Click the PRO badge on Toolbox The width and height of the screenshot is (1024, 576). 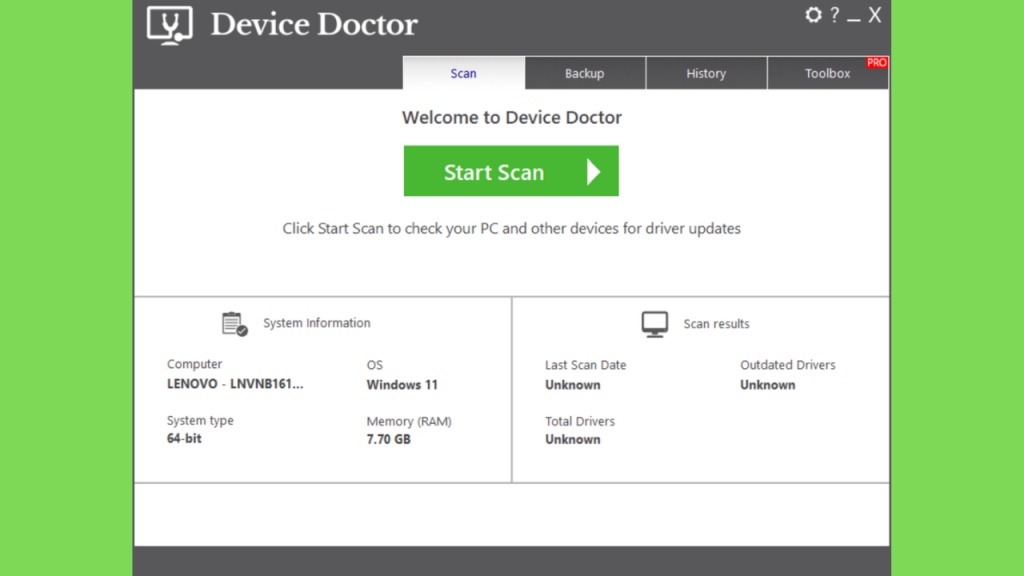tap(876, 63)
